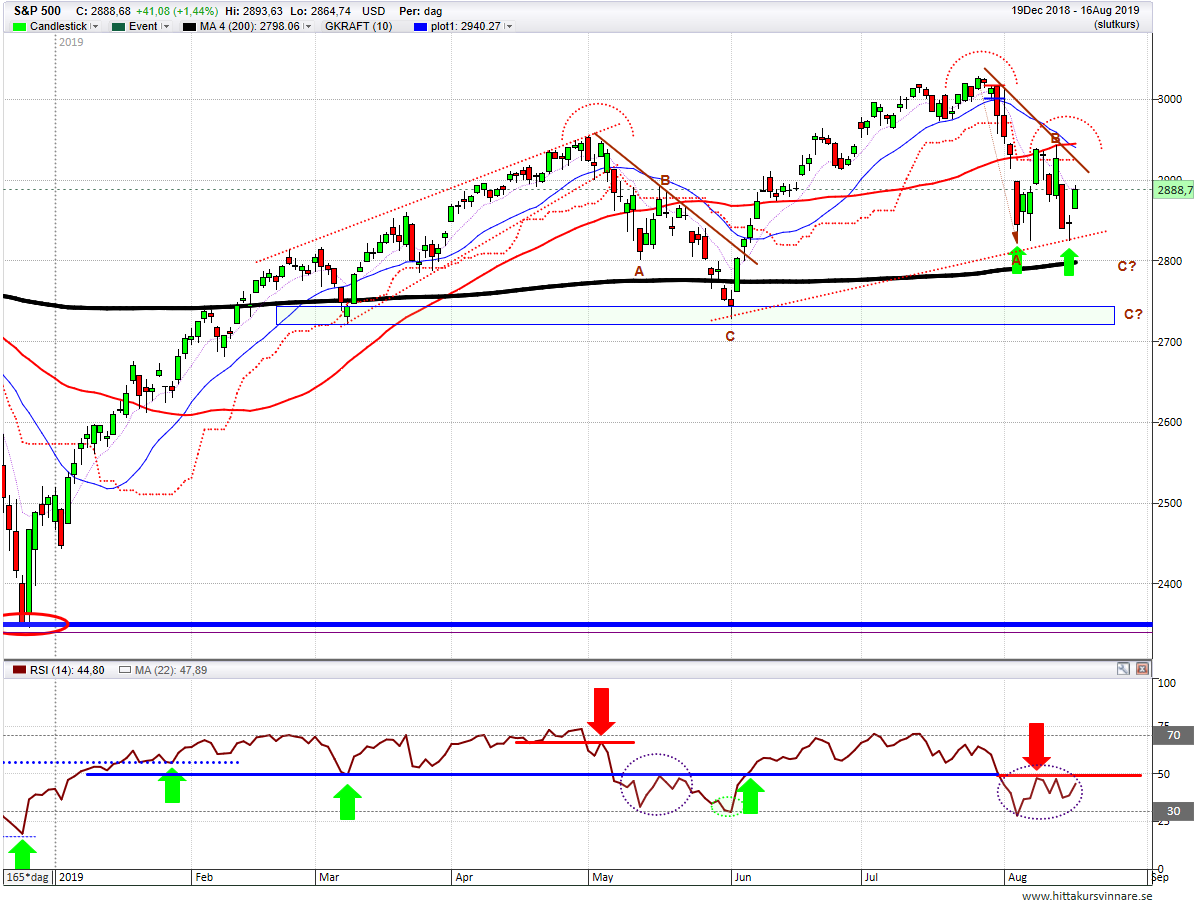This screenshot has width=1197, height=901.
Task: Click the May label on time axis
Action: (x=602, y=877)
